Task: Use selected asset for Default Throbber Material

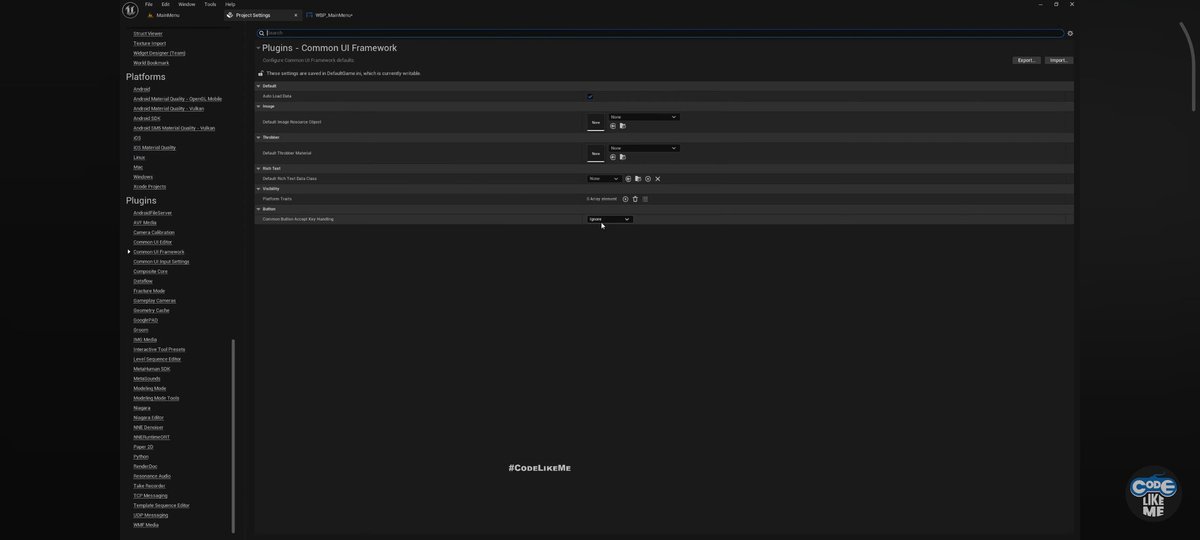Action: pyautogui.click(x=613, y=157)
